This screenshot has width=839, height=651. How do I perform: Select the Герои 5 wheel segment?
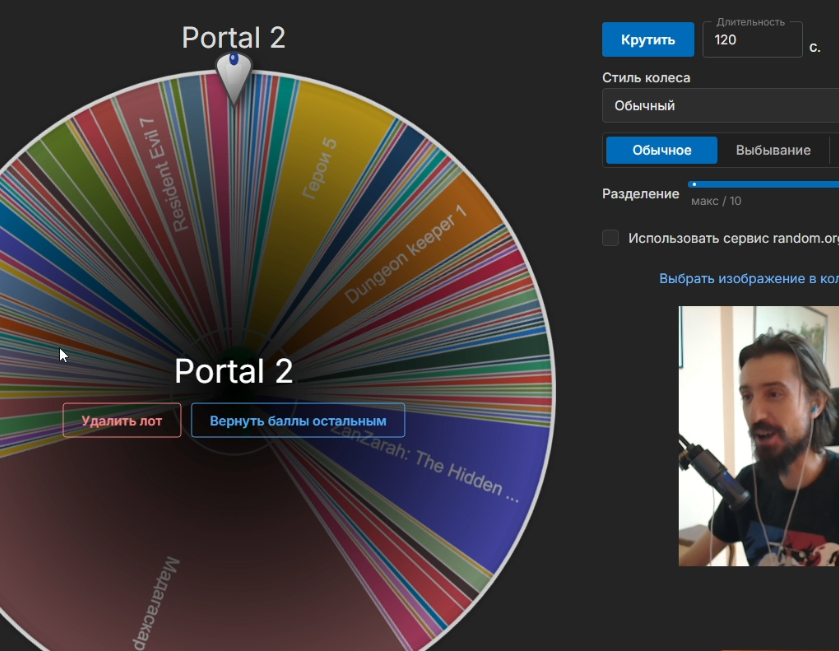(x=321, y=171)
